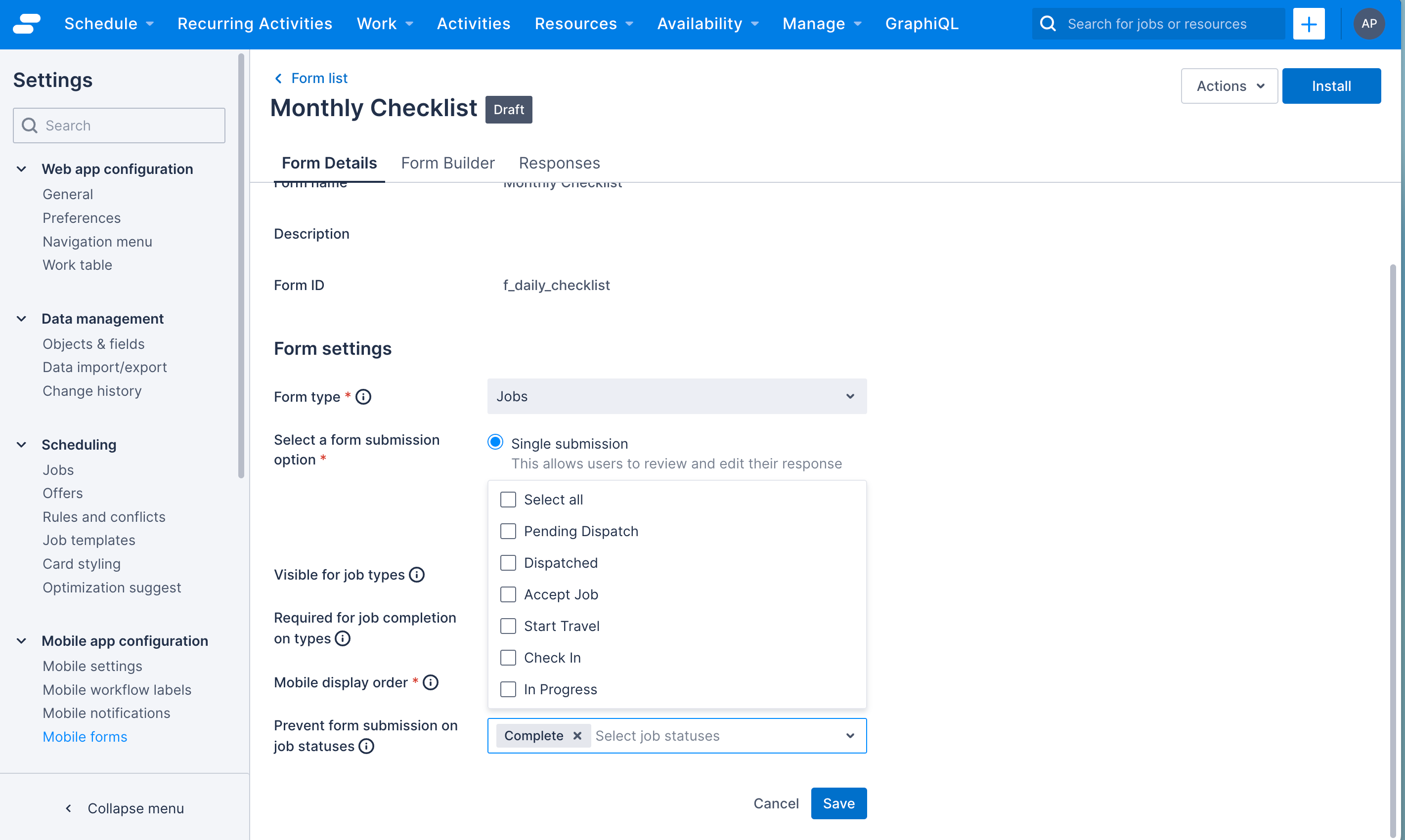Open Objects & fields settings
This screenshot has height=840, width=1405.
pos(93,343)
